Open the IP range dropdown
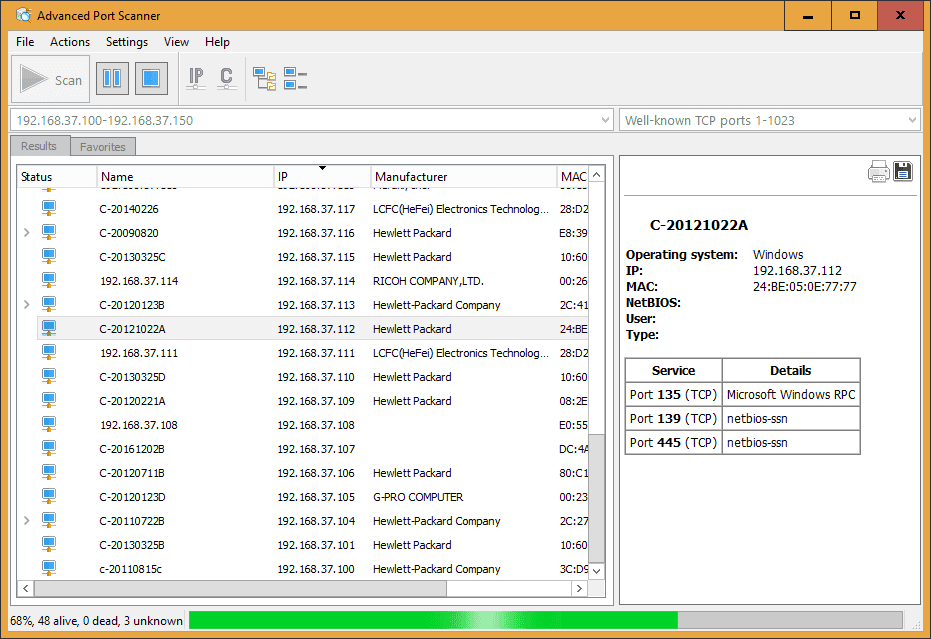Image resolution: width=931 pixels, height=639 pixels. pos(604,121)
